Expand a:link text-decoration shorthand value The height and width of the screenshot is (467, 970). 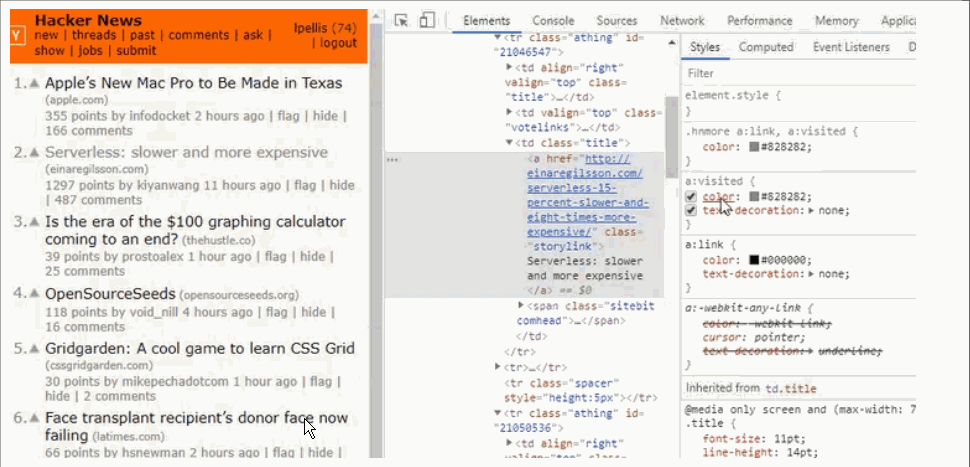click(812, 274)
